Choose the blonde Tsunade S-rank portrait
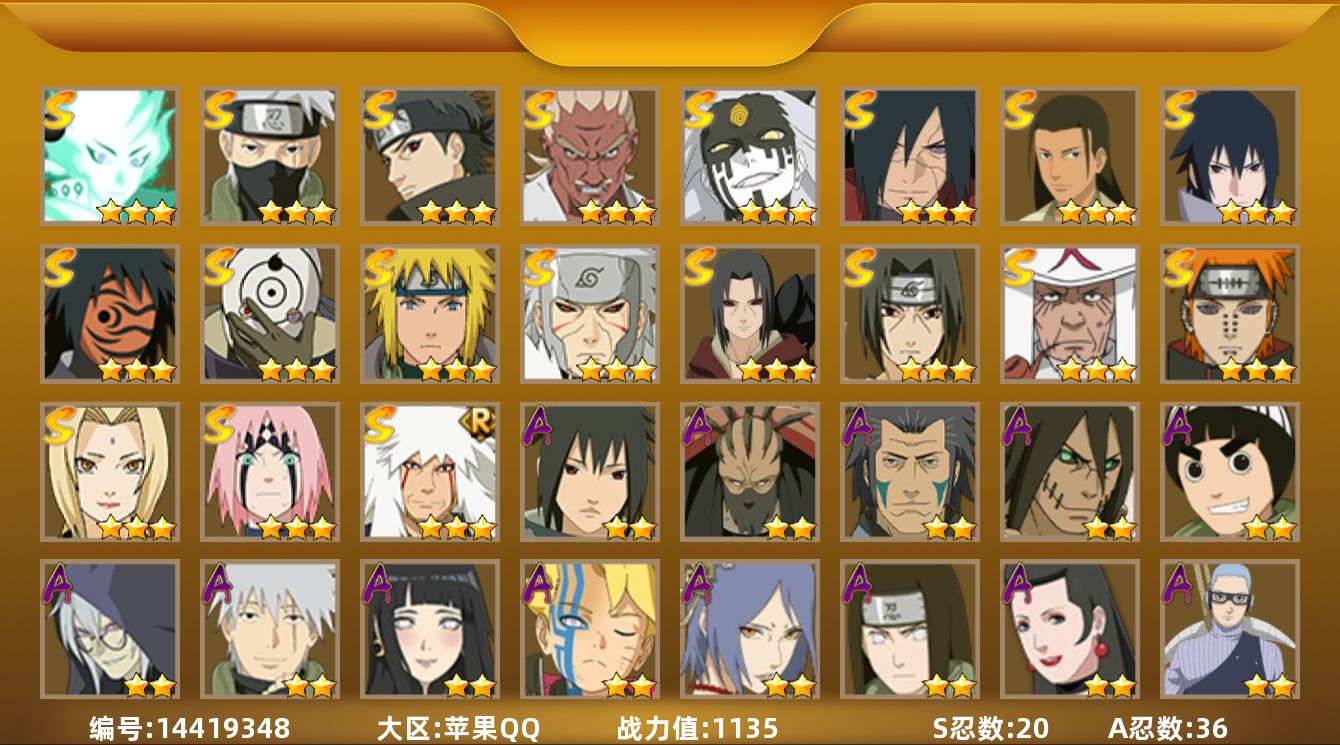Viewport: 1340px width, 745px height. coord(110,472)
